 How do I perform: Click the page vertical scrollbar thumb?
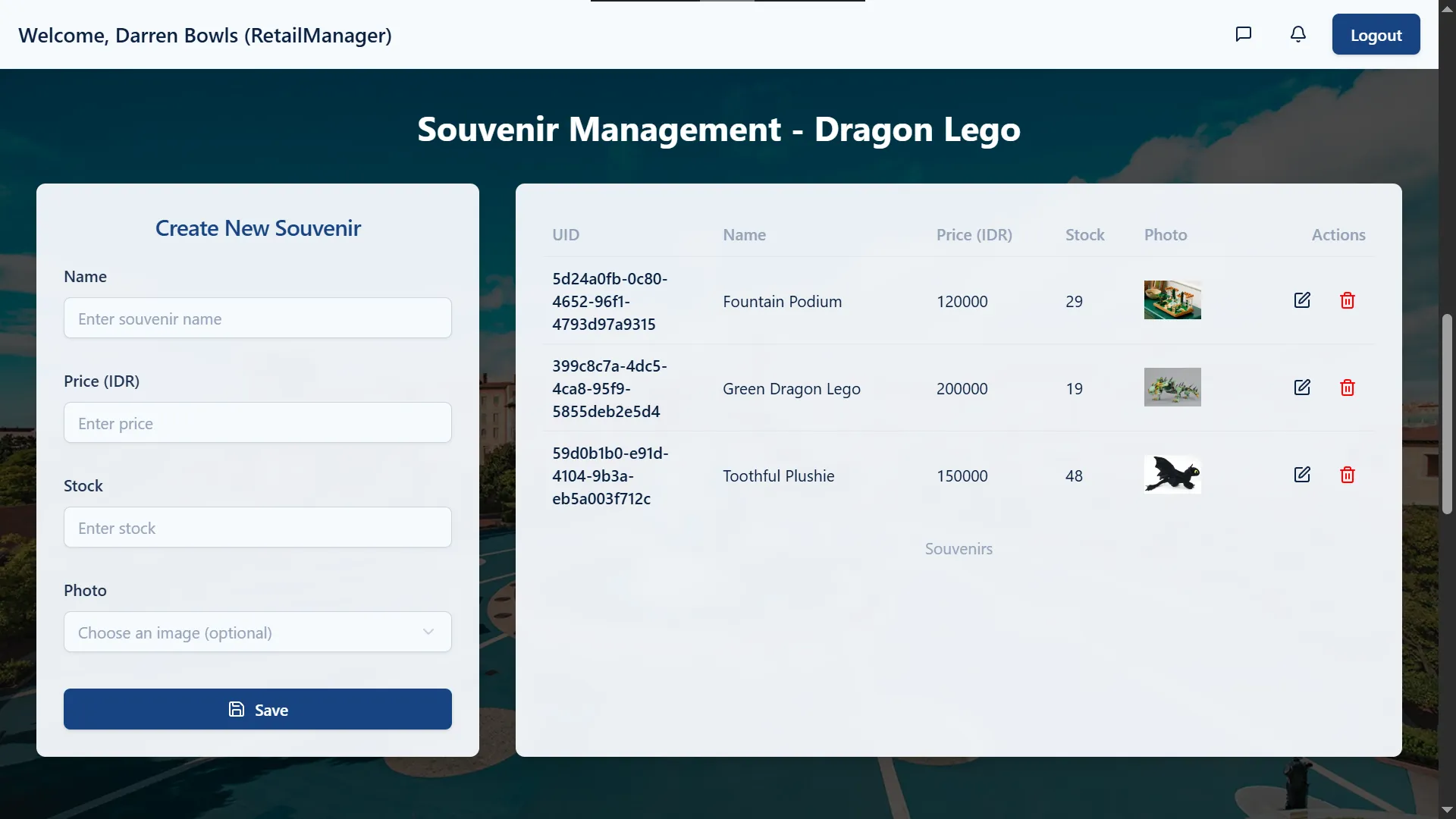point(1447,413)
